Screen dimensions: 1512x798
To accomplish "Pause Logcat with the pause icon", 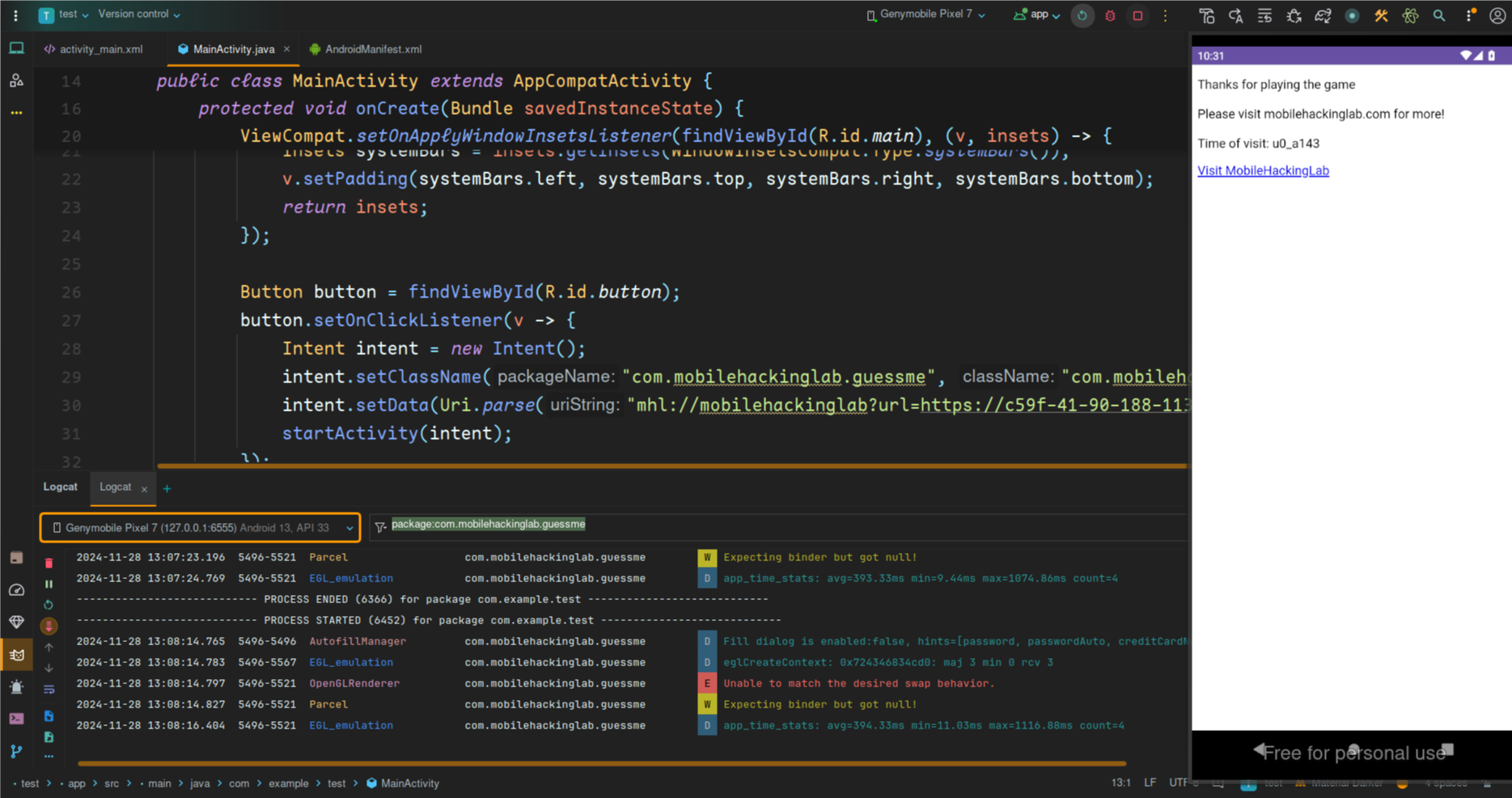I will 49,584.
